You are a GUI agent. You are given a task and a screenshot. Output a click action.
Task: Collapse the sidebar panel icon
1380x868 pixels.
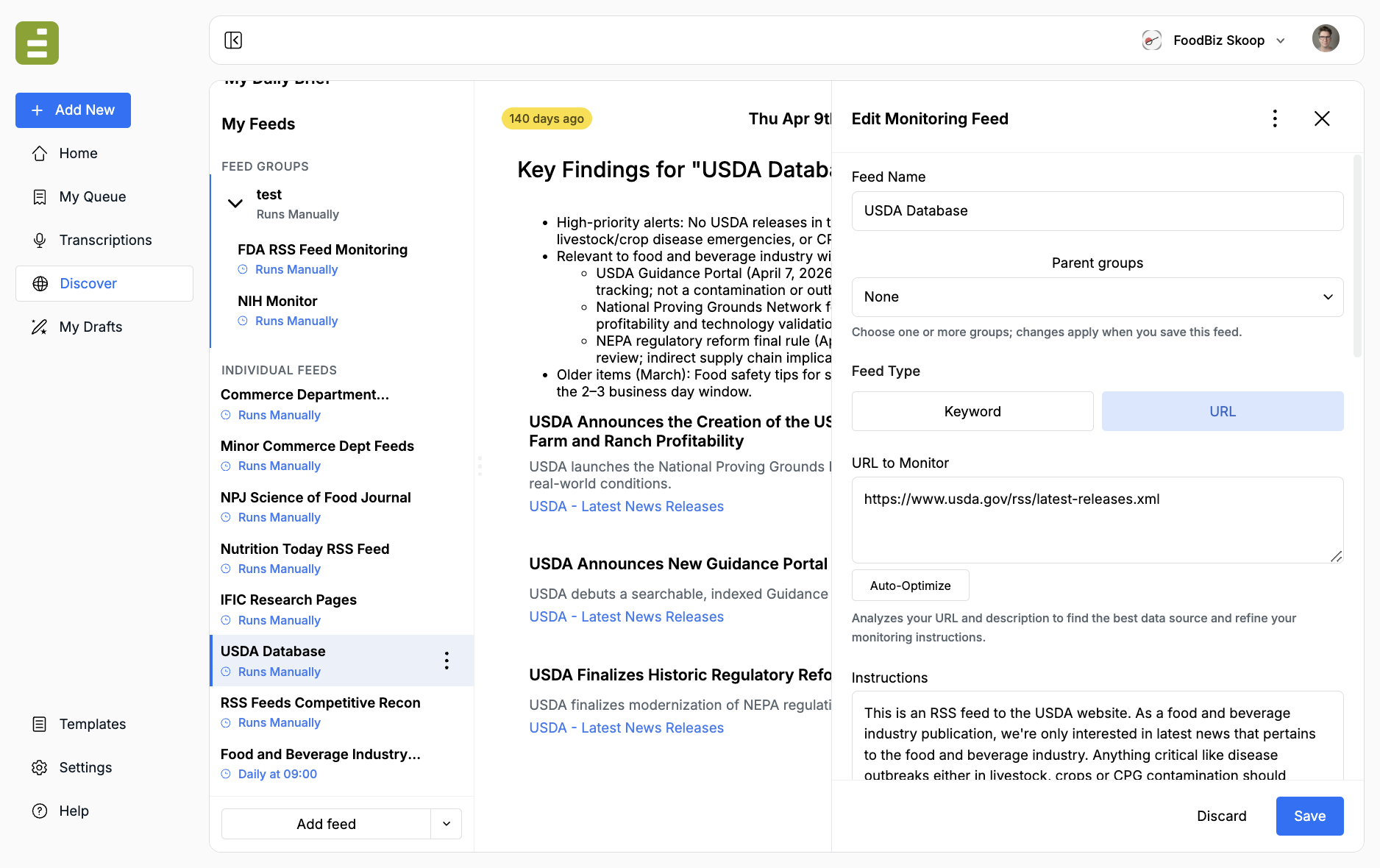[x=233, y=40]
